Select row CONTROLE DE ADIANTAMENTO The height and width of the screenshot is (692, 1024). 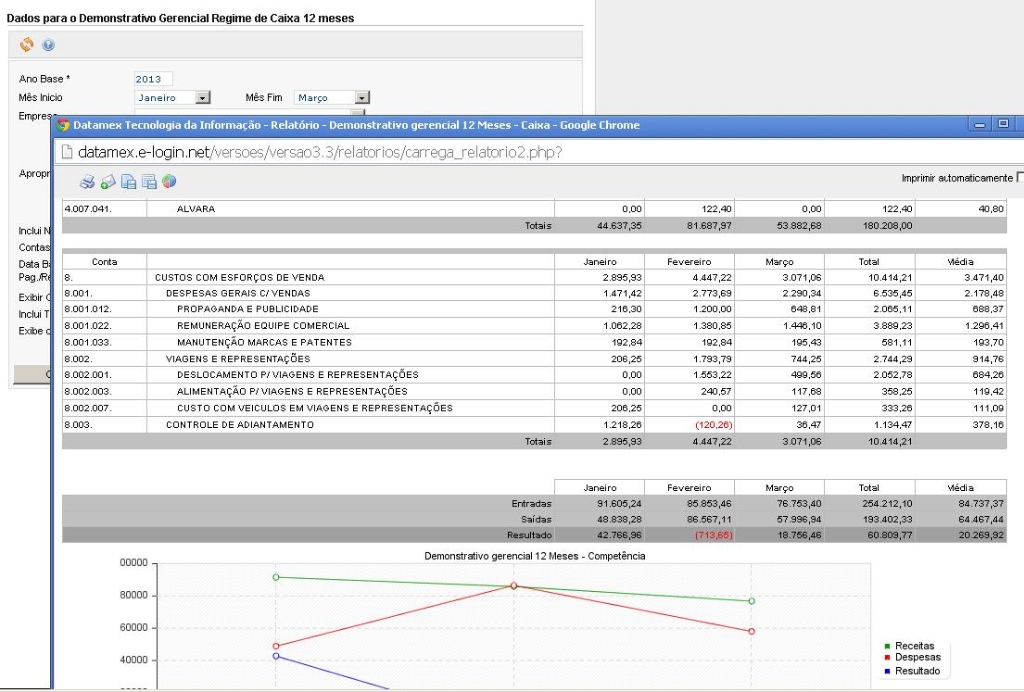pos(534,424)
